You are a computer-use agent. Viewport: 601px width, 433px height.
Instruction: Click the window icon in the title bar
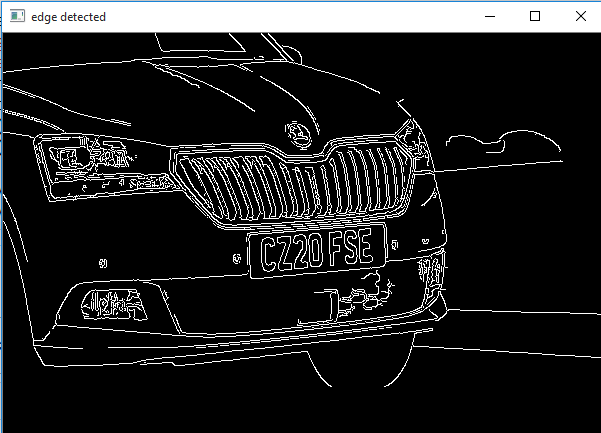pyautogui.click(x=15, y=16)
